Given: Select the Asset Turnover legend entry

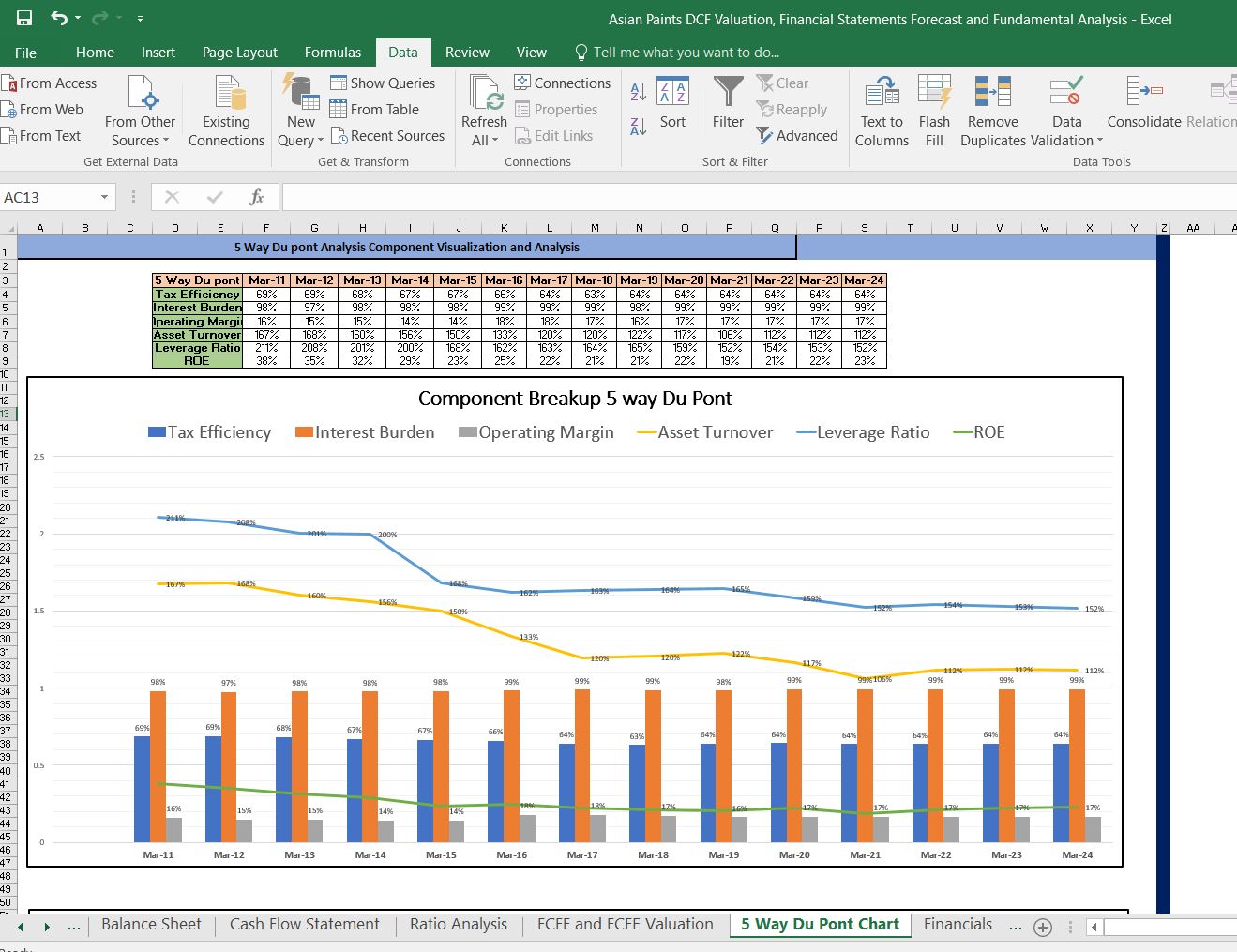Looking at the screenshot, I should (705, 432).
